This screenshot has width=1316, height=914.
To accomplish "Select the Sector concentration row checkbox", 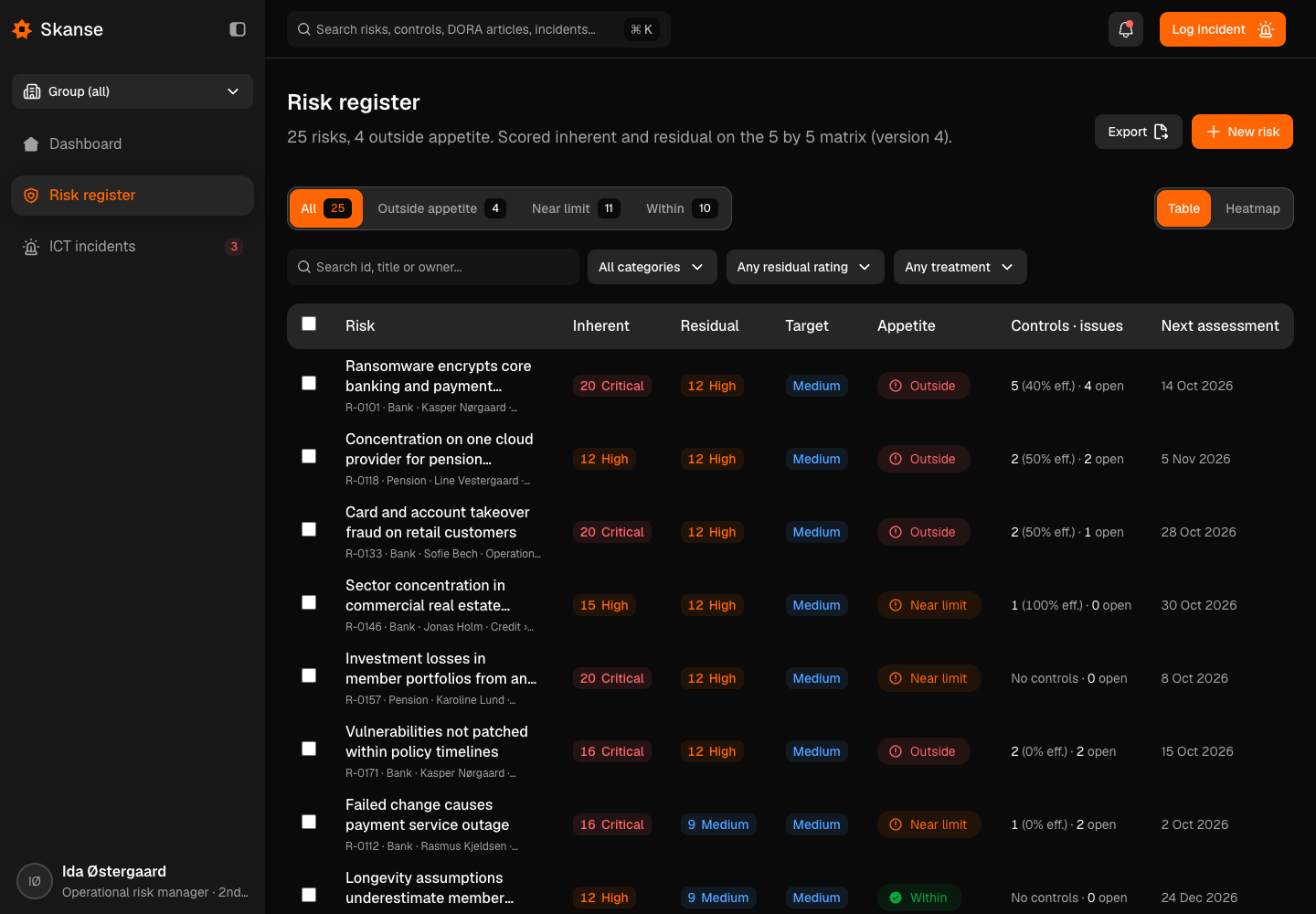I will [x=309, y=602].
